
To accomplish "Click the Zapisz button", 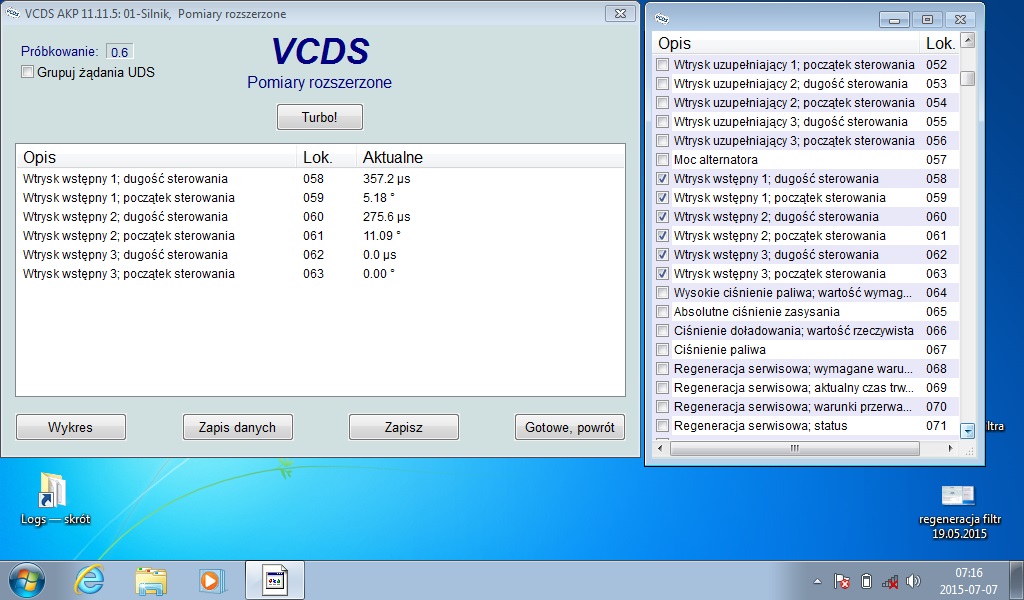I will click(404, 427).
